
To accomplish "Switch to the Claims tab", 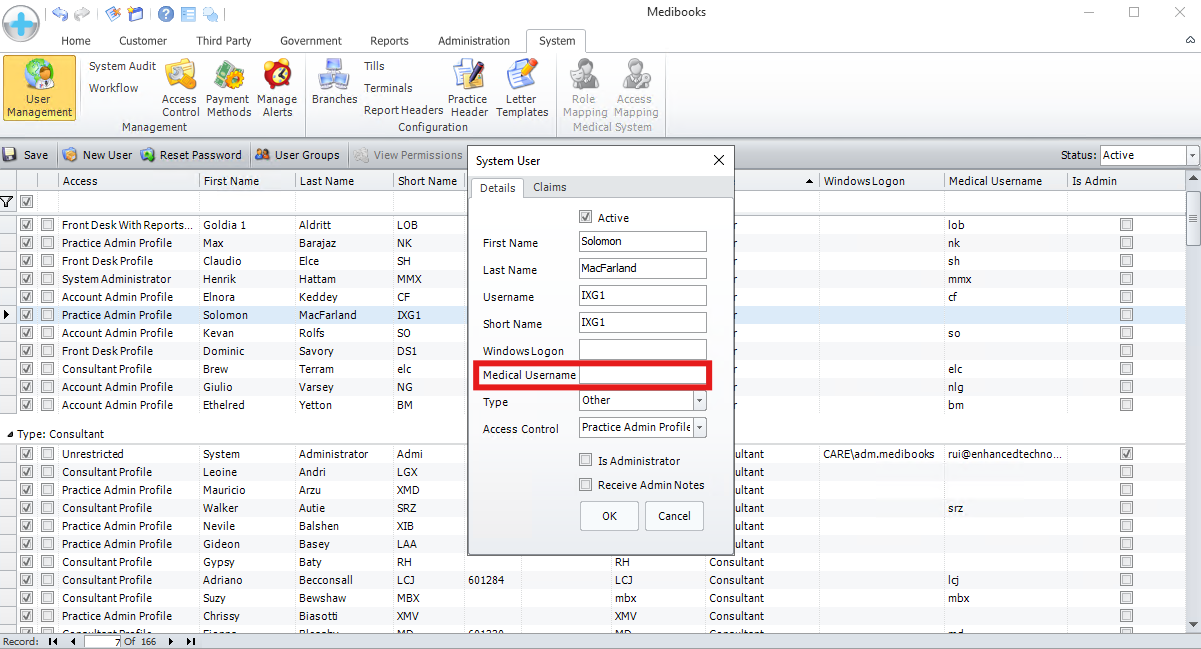I will (x=549, y=187).
